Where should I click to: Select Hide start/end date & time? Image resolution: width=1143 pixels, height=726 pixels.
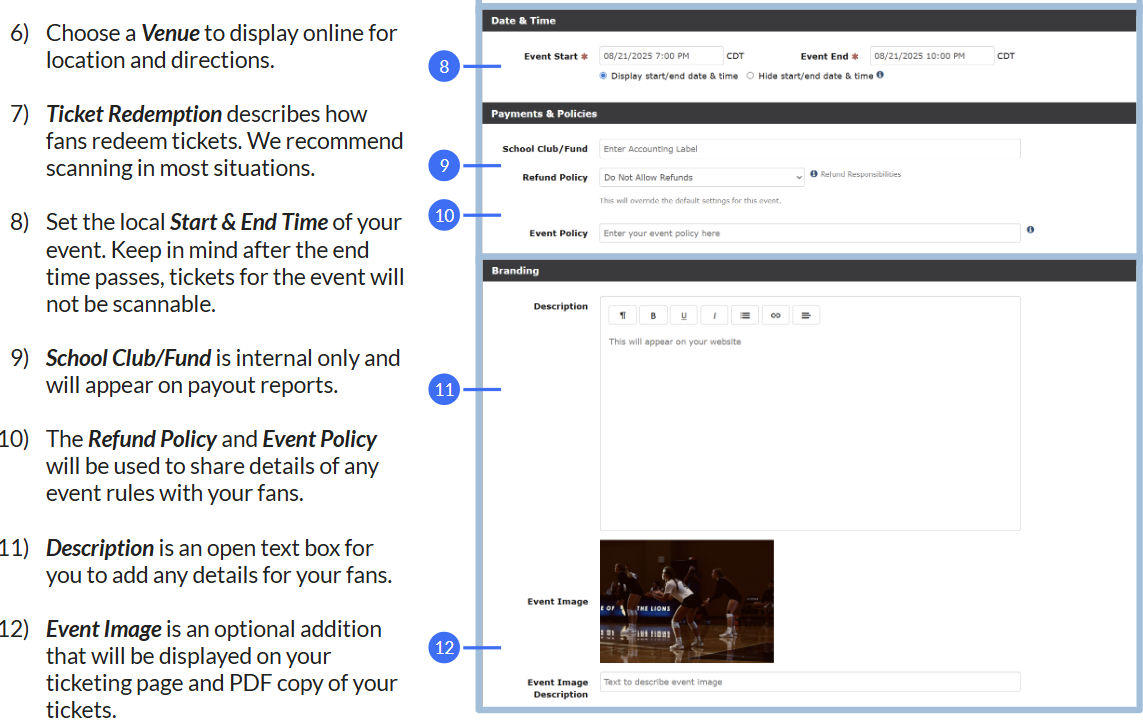point(750,76)
